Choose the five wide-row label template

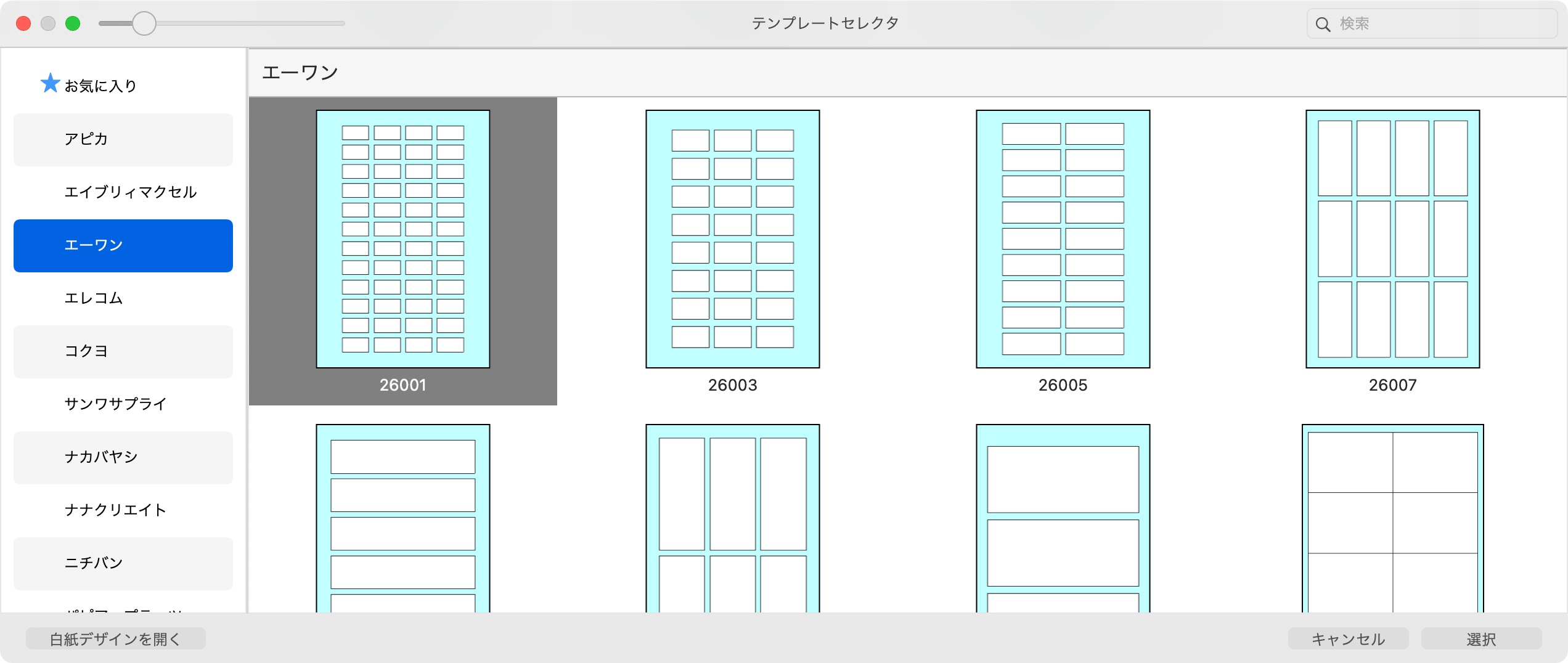pyautogui.click(x=403, y=518)
